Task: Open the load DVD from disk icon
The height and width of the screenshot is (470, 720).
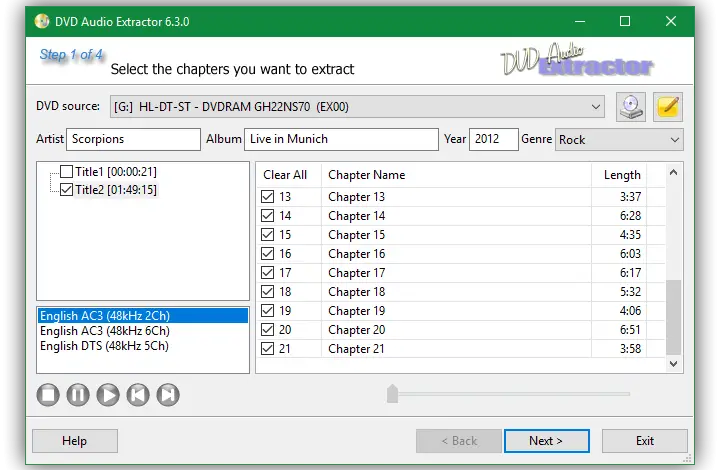Action: [630, 107]
